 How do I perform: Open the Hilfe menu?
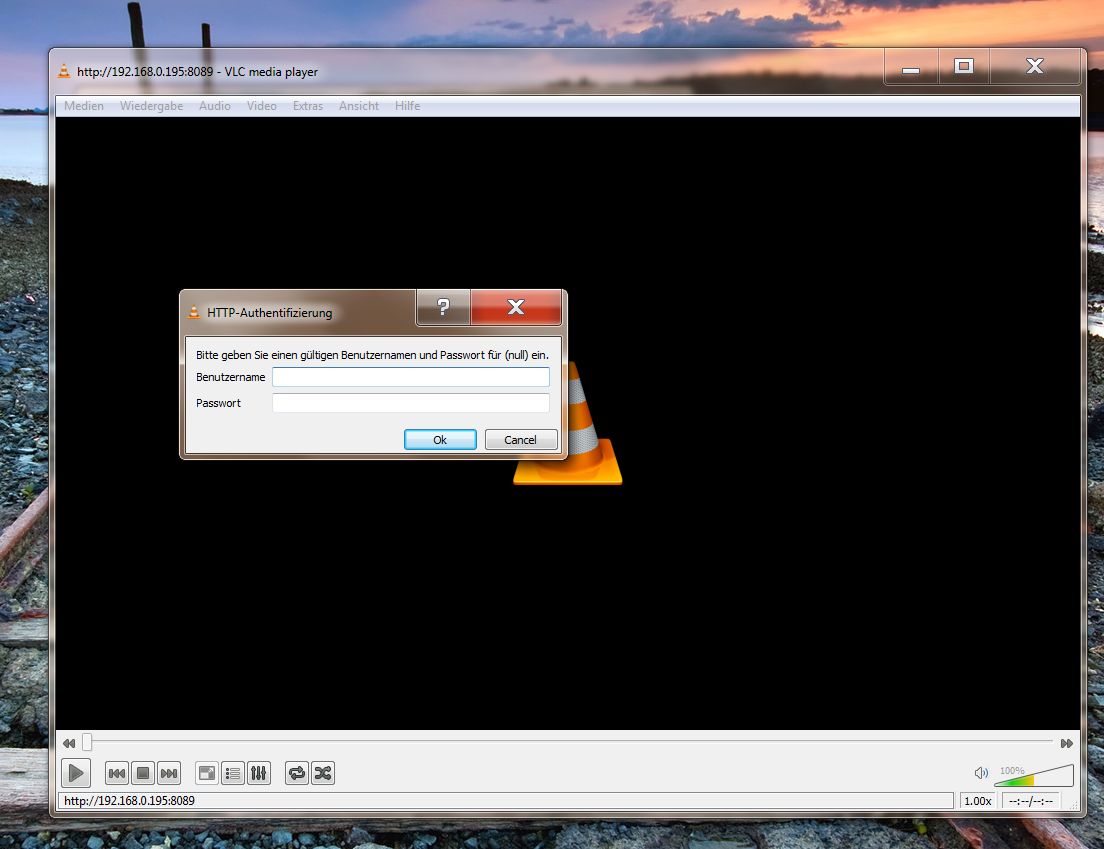point(408,106)
